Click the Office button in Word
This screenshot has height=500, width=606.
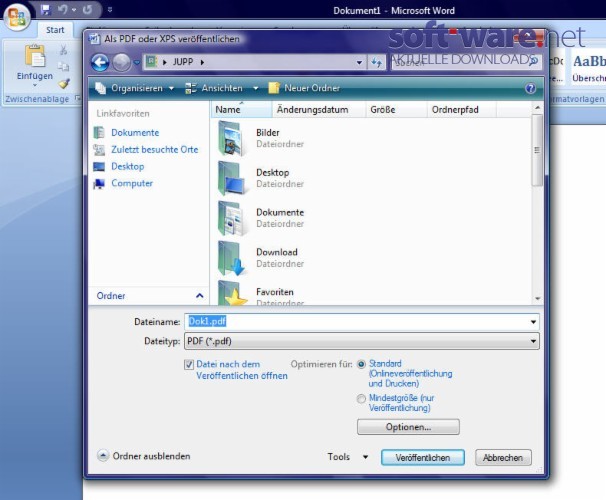(x=17, y=17)
